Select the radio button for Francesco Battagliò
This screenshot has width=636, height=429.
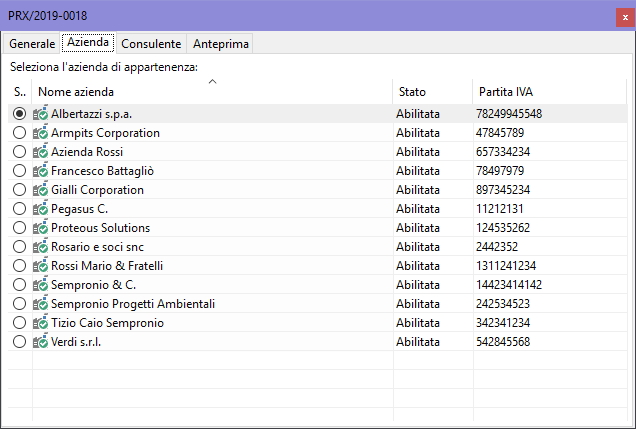point(20,171)
